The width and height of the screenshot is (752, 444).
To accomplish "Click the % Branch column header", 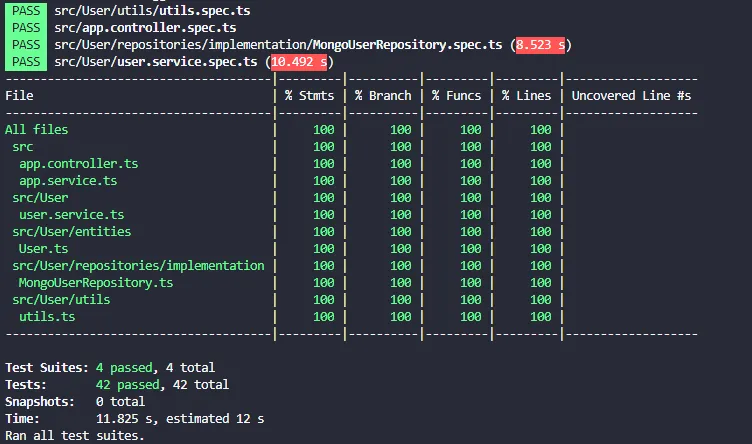I will (x=383, y=95).
